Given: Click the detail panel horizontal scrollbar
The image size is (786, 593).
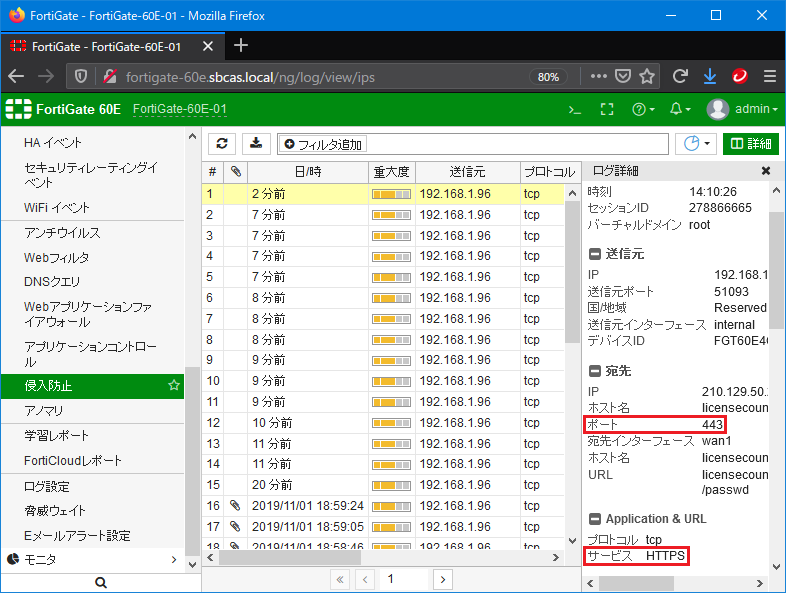Looking at the screenshot, I should point(636,583).
